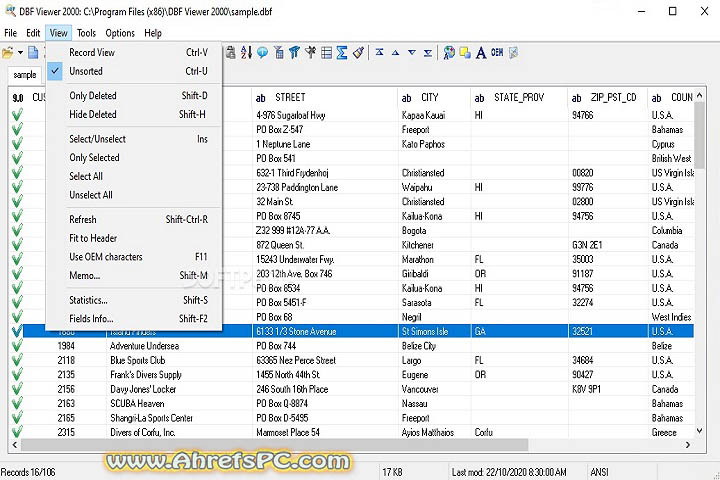Click the cell 'Adventure Undersea'

(x=180, y=345)
